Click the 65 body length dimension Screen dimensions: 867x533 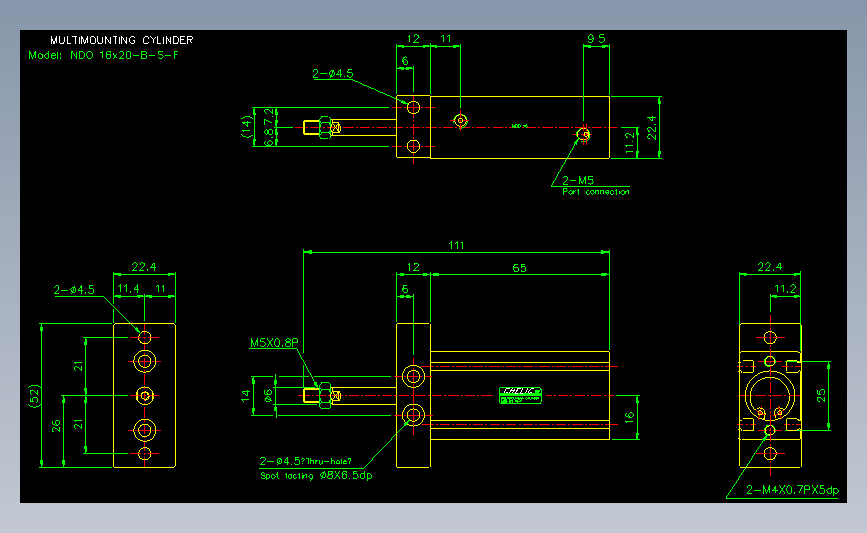519,268
